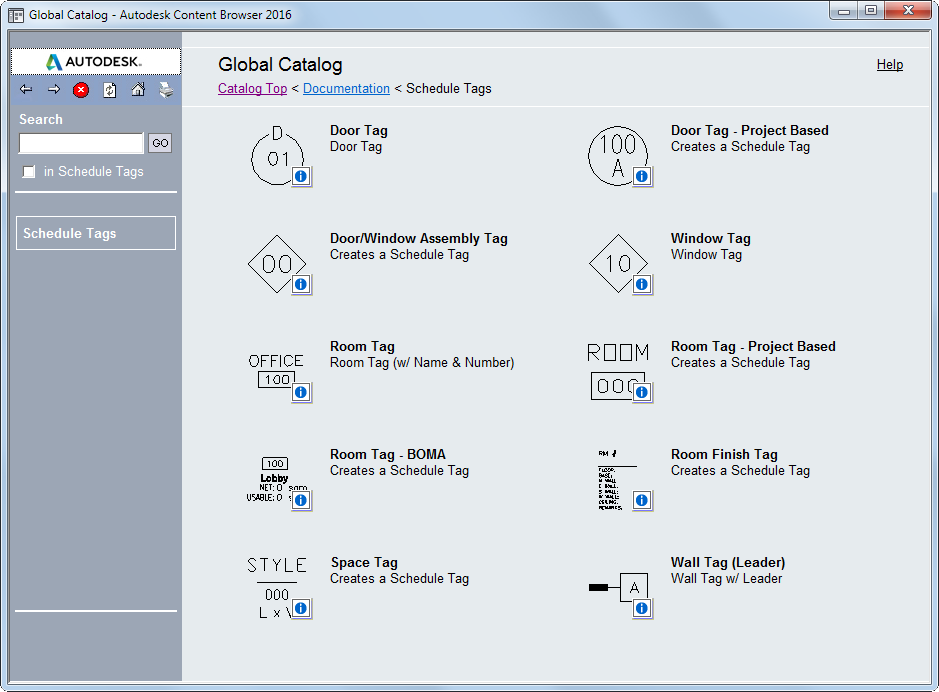Go to the catalog home page
Image resolution: width=939 pixels, height=692 pixels.
click(138, 90)
